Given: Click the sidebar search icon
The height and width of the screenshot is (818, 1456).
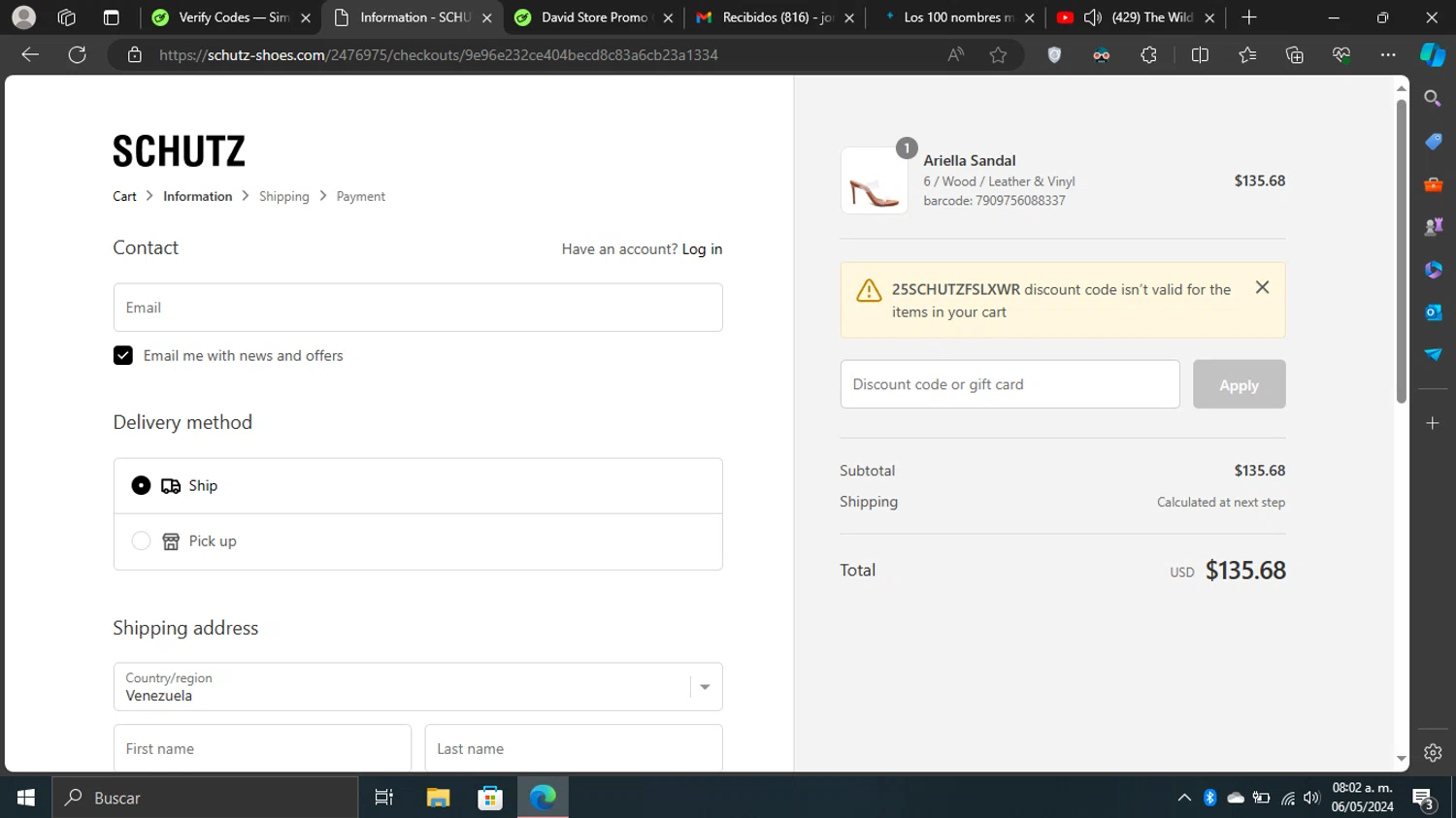Looking at the screenshot, I should [1433, 98].
